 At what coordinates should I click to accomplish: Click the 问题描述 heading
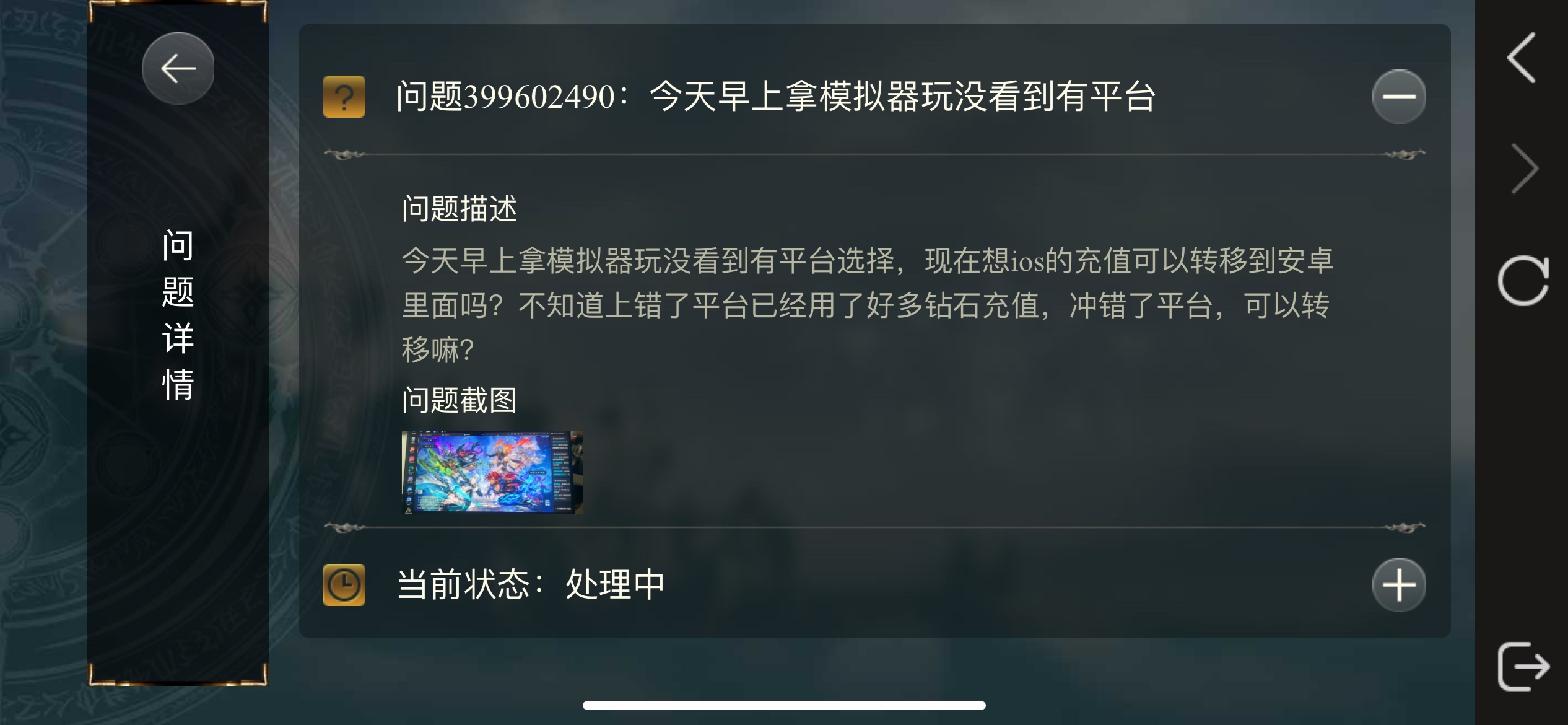click(459, 208)
